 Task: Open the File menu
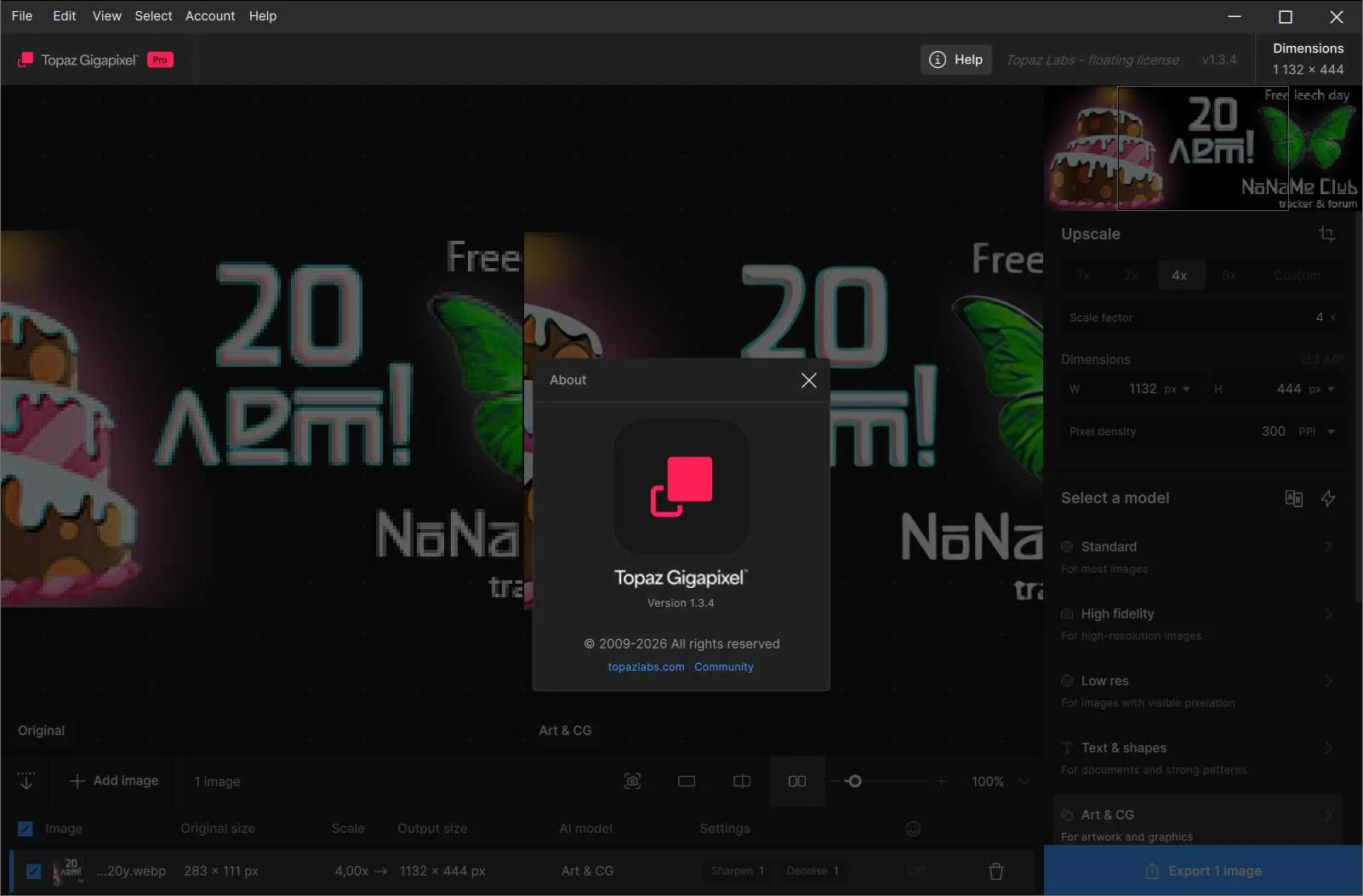(x=22, y=16)
